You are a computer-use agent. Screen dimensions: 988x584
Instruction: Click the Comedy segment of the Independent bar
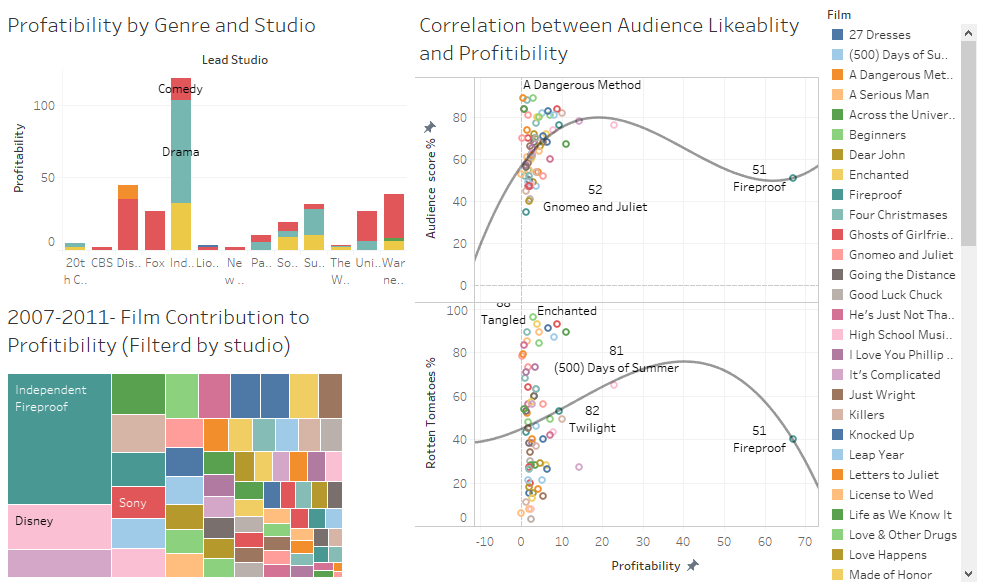click(181, 87)
